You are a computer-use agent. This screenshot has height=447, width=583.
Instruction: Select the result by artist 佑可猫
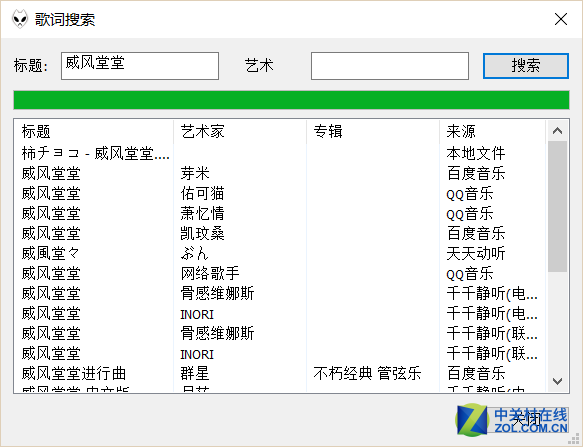click(280, 193)
